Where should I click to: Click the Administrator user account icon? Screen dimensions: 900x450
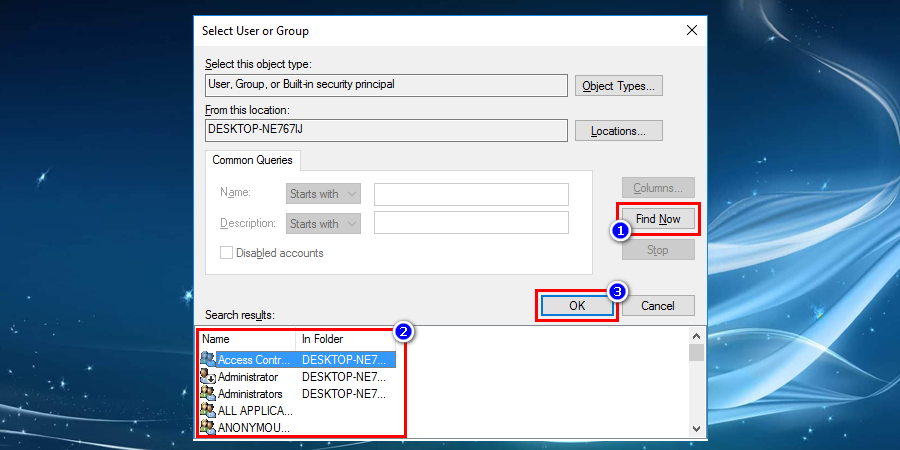pos(207,377)
